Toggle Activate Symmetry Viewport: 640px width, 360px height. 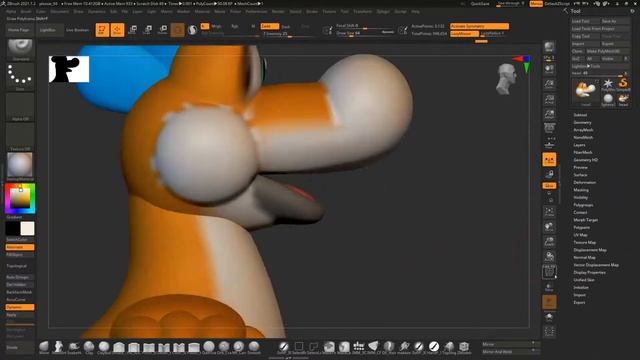[479, 26]
